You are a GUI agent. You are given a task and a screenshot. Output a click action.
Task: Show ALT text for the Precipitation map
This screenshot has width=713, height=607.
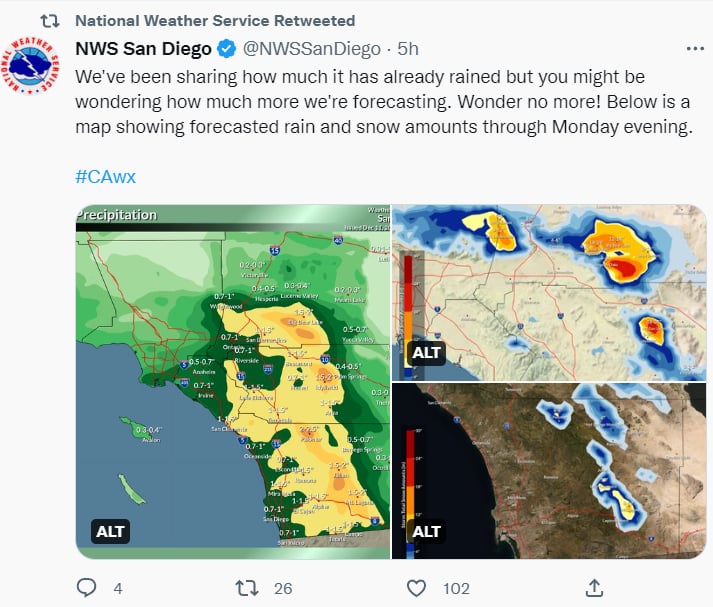(x=110, y=531)
